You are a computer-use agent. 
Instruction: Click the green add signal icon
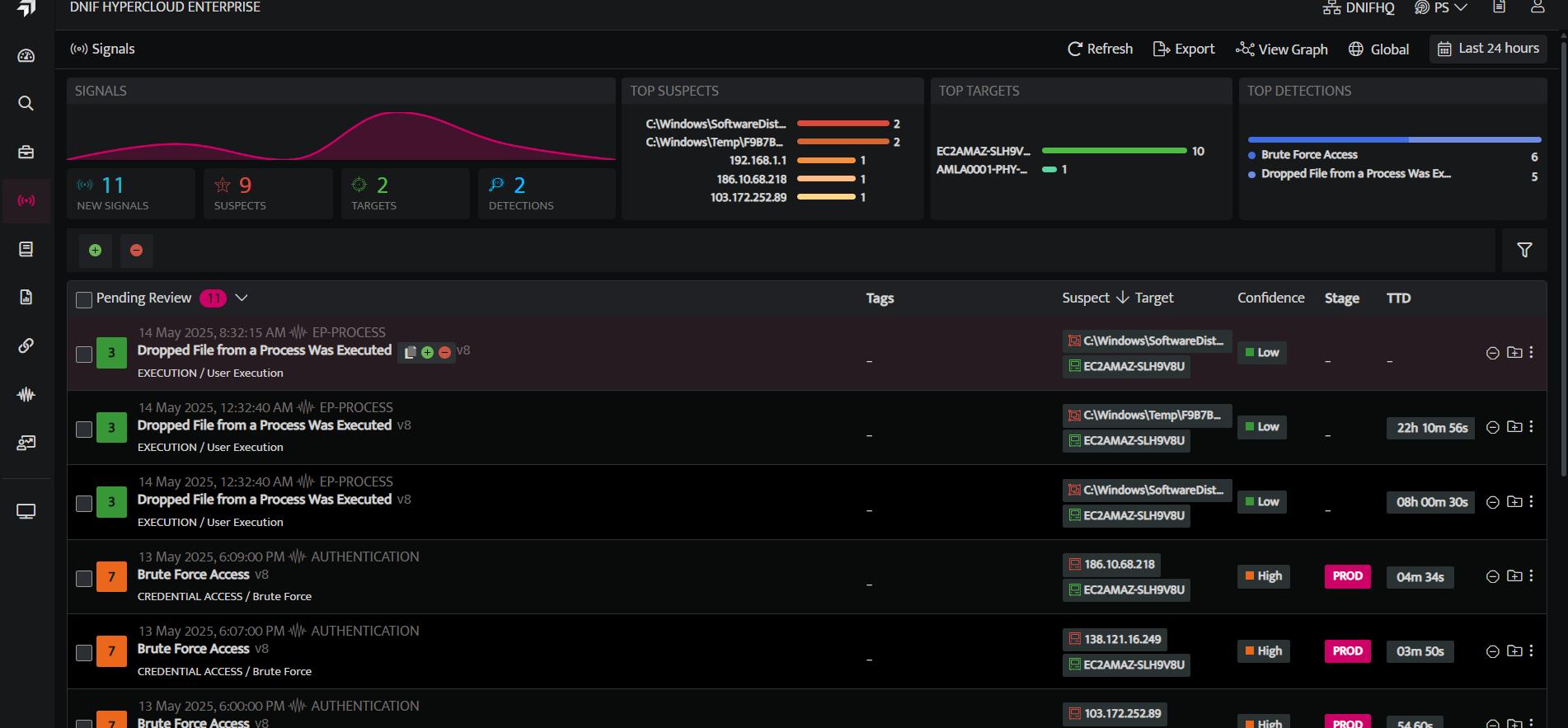point(96,251)
